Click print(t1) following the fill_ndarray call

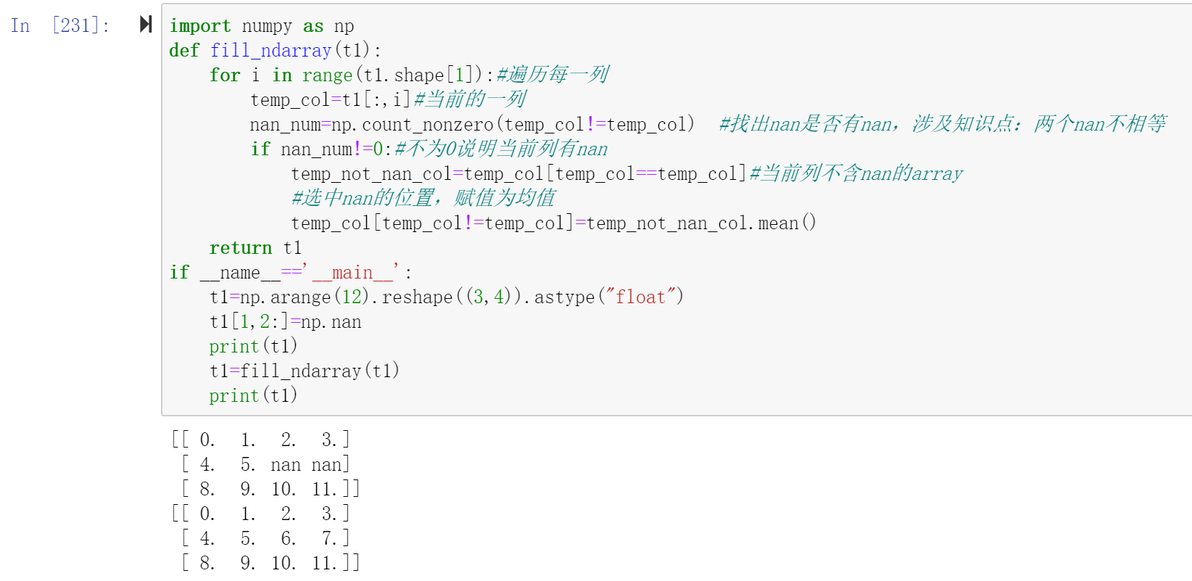(x=254, y=395)
